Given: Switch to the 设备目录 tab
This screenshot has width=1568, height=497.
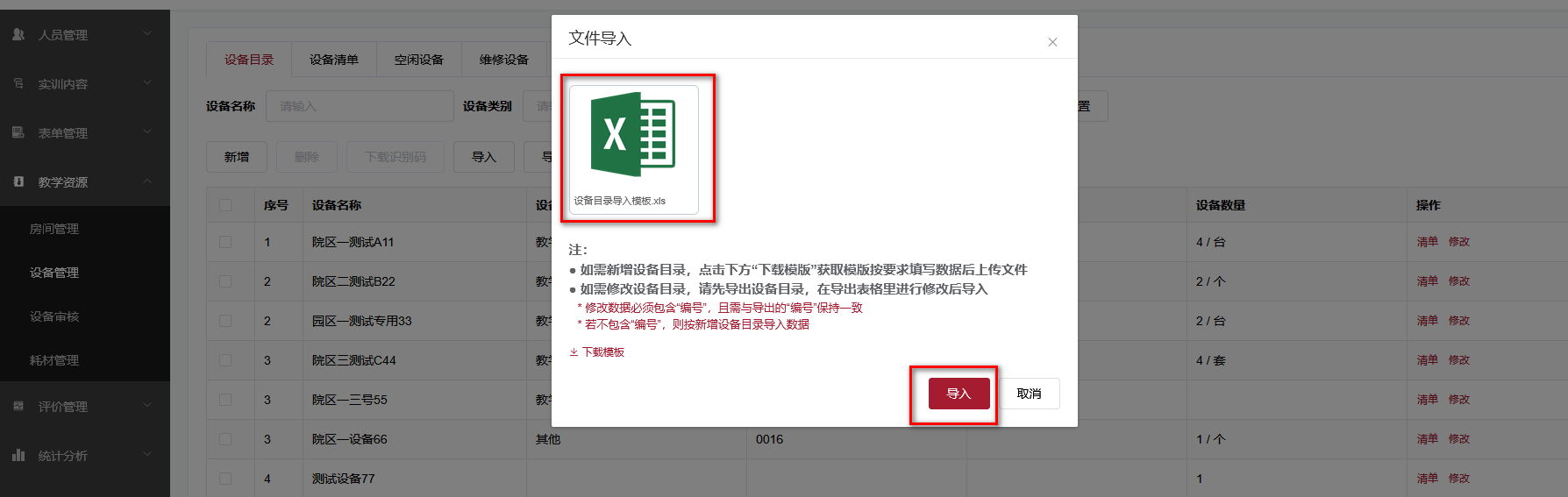Looking at the screenshot, I should tap(249, 60).
